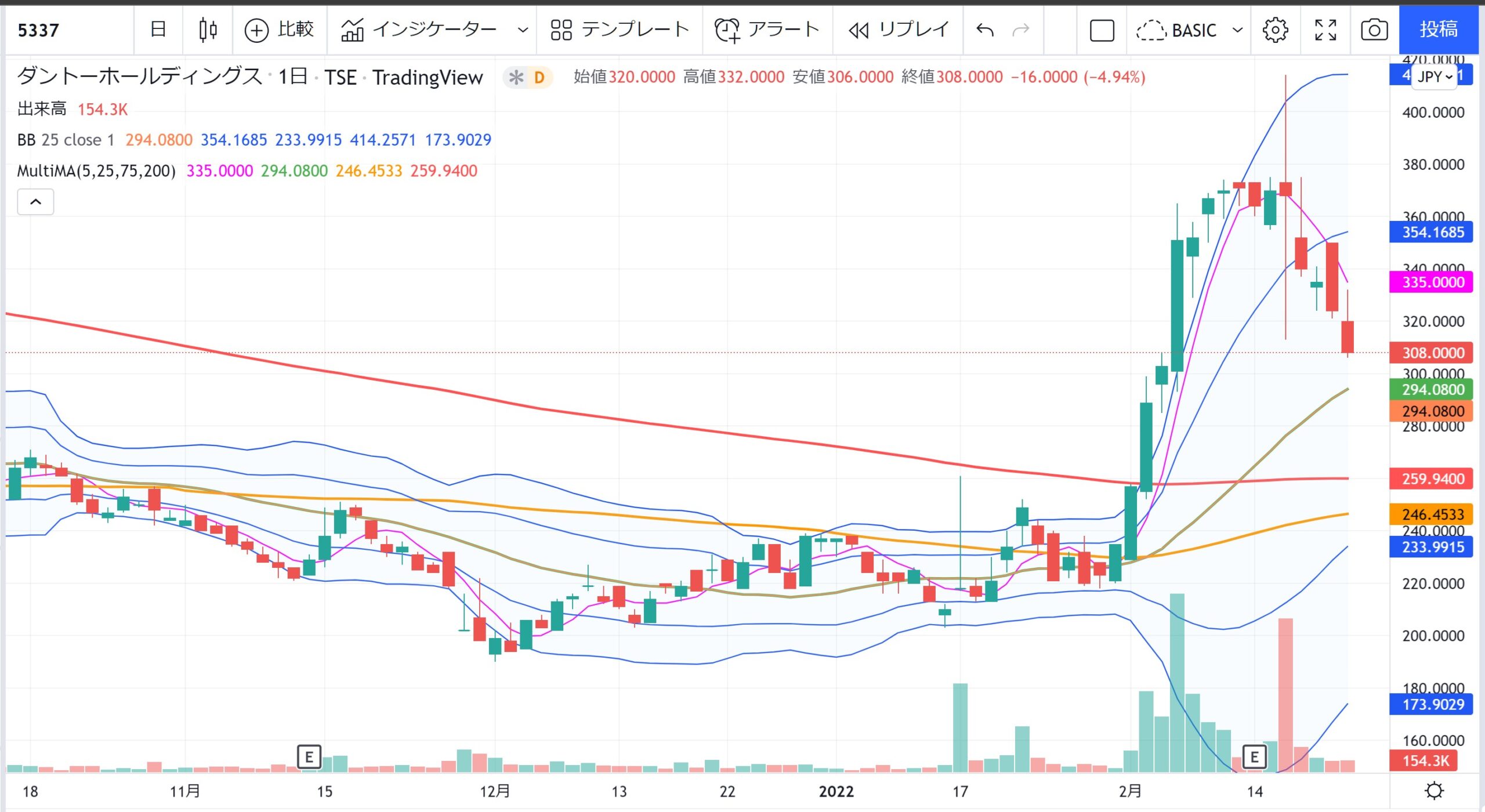Image resolution: width=1485 pixels, height=812 pixels.
Task: Click the ダントーホールディングス symbol title
Action: coord(139,77)
